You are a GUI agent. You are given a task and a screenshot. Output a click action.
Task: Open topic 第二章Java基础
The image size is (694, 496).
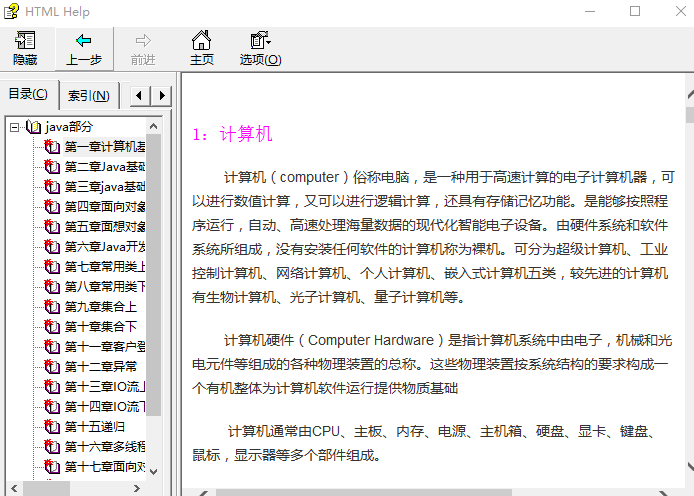tap(105, 167)
